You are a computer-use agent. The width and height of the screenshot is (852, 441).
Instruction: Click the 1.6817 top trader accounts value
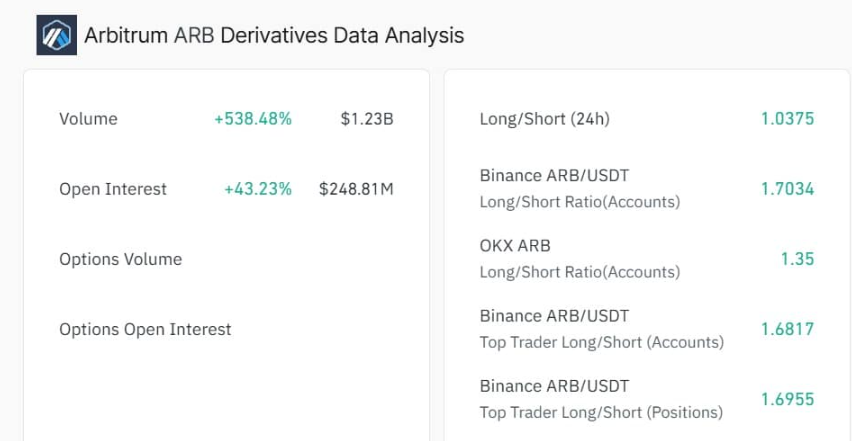[787, 329]
